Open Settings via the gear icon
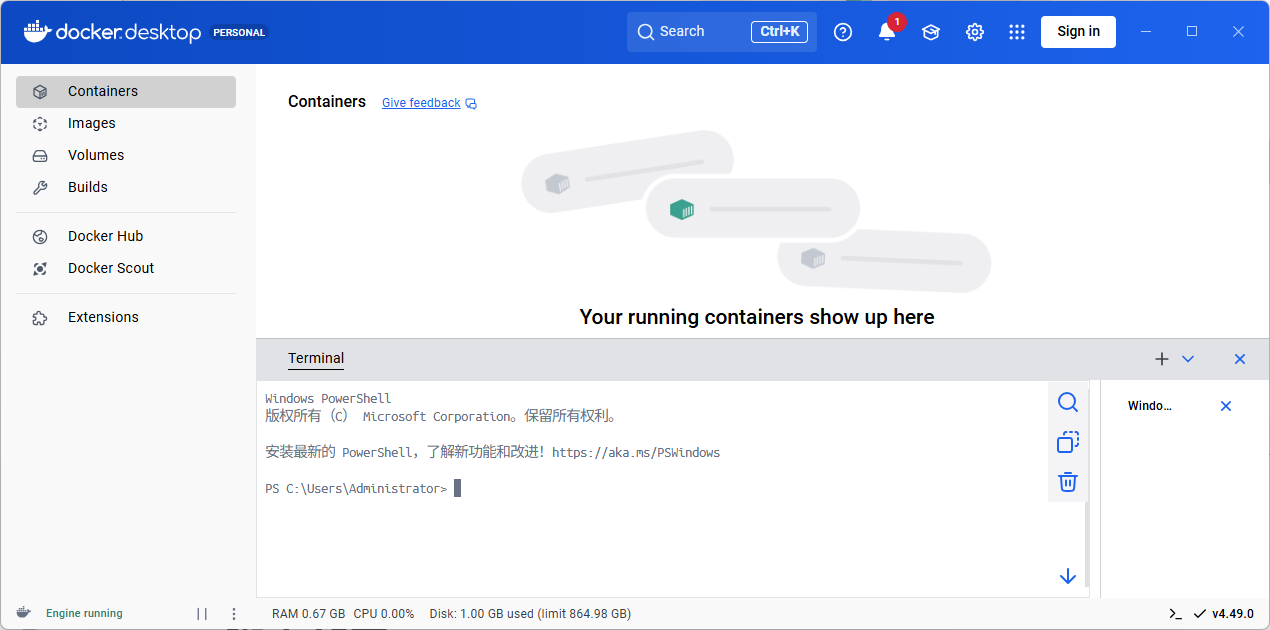Screen dimensions: 1270x630 tap(975, 32)
